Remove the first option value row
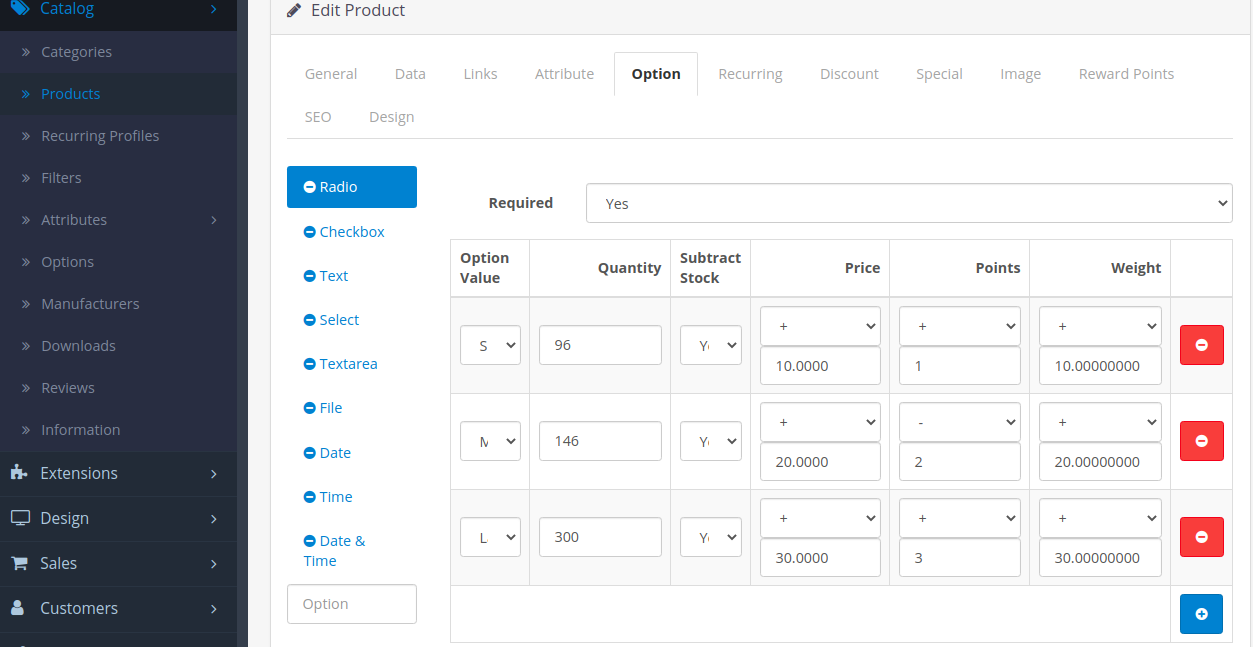Viewport: 1253px width, 647px height. [x=1201, y=344]
